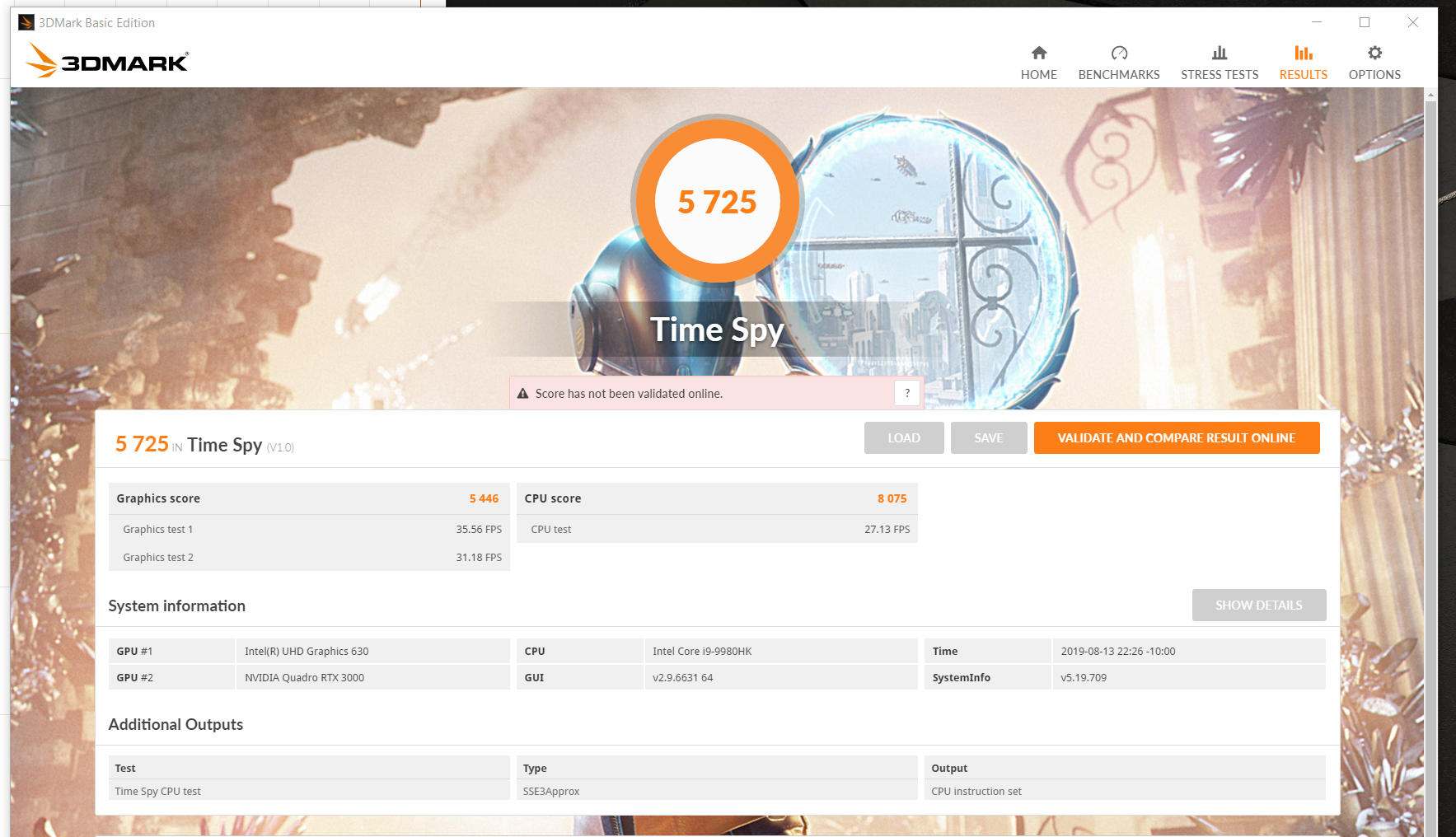Click the 3DMark title bar app icon
Screen dimensions: 1456x837
(x=26, y=22)
